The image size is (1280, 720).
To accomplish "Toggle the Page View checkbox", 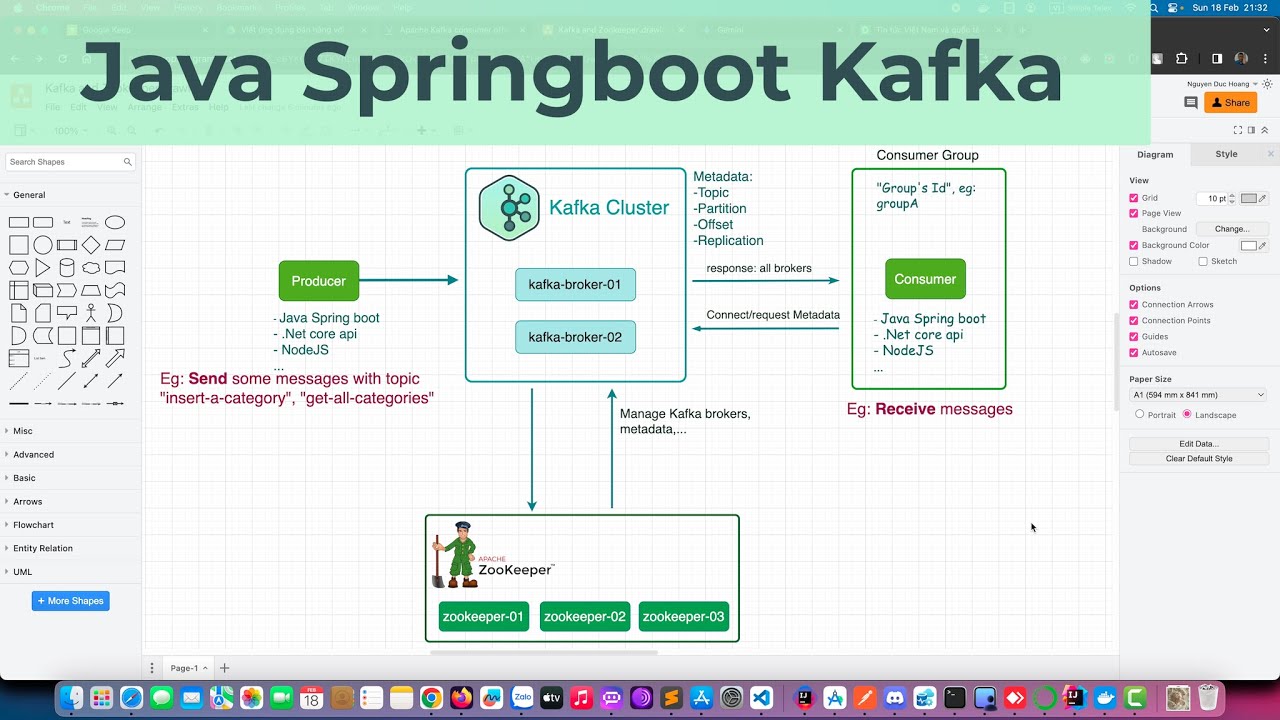I will click(x=1133, y=213).
